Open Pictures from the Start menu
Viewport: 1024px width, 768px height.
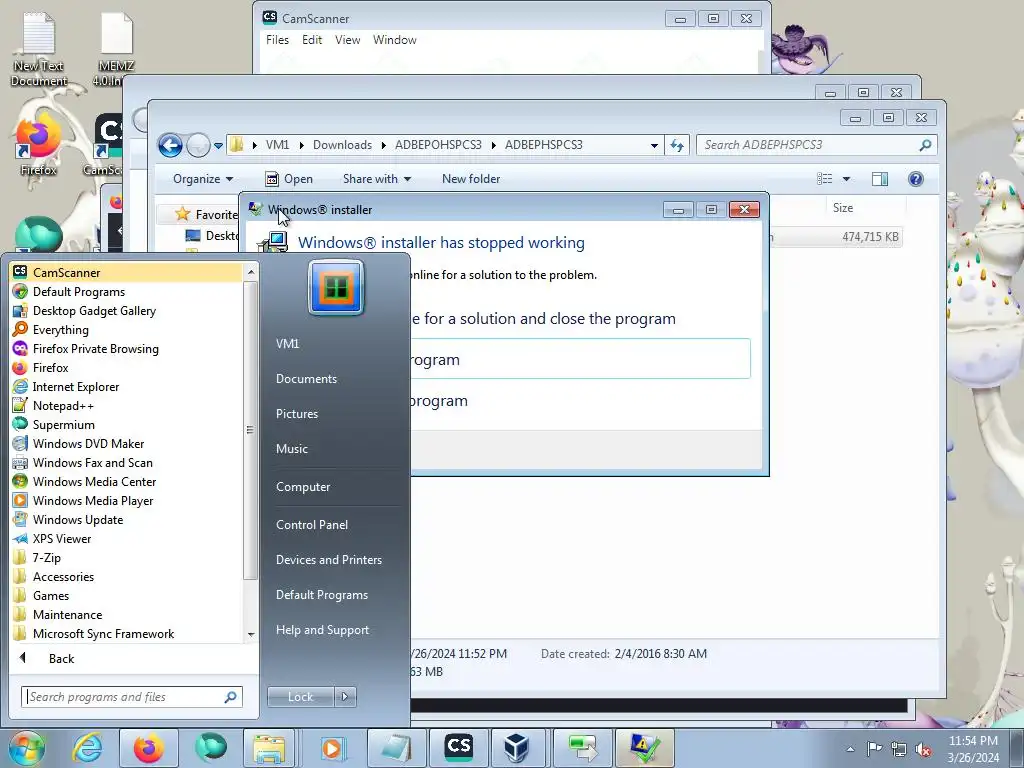tap(296, 413)
